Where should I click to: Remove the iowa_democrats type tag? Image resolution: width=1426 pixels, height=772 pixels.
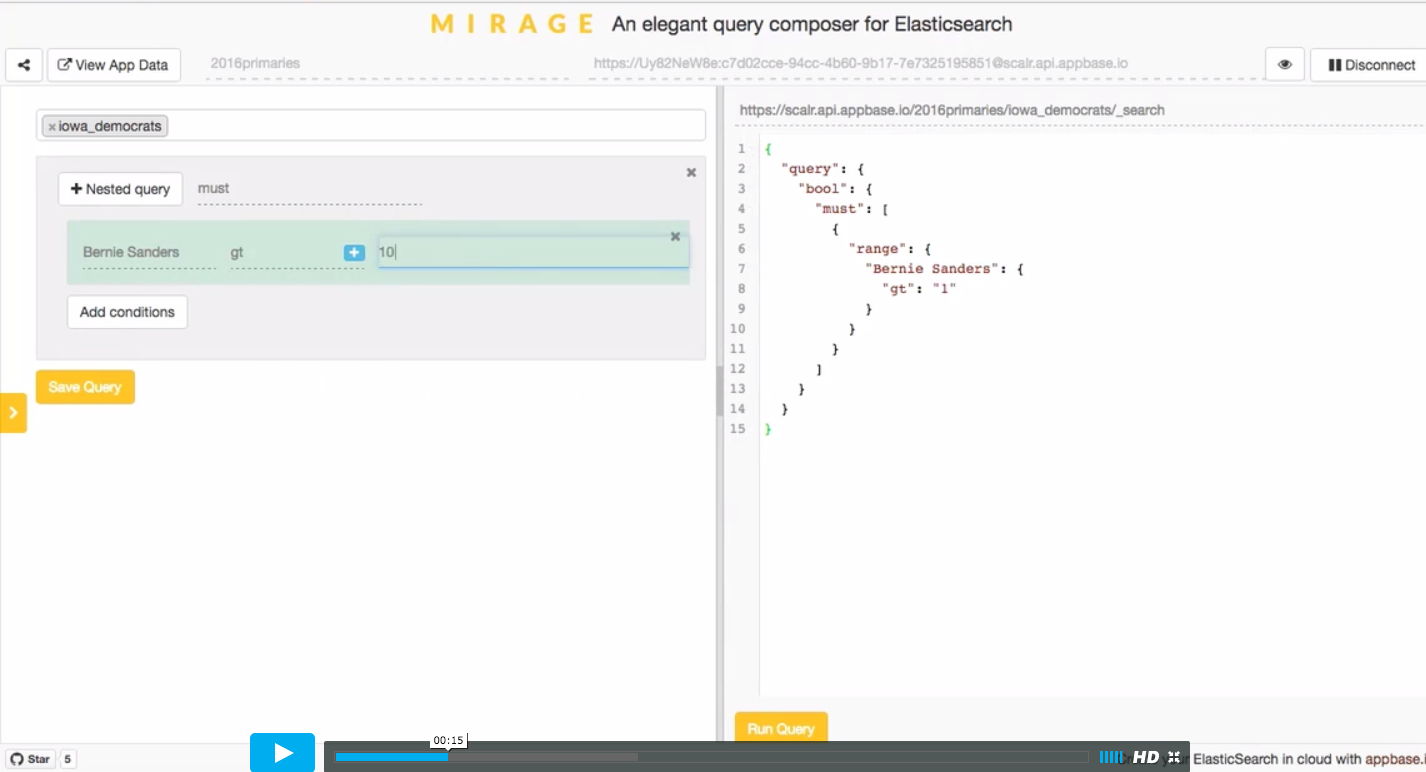click(52, 127)
